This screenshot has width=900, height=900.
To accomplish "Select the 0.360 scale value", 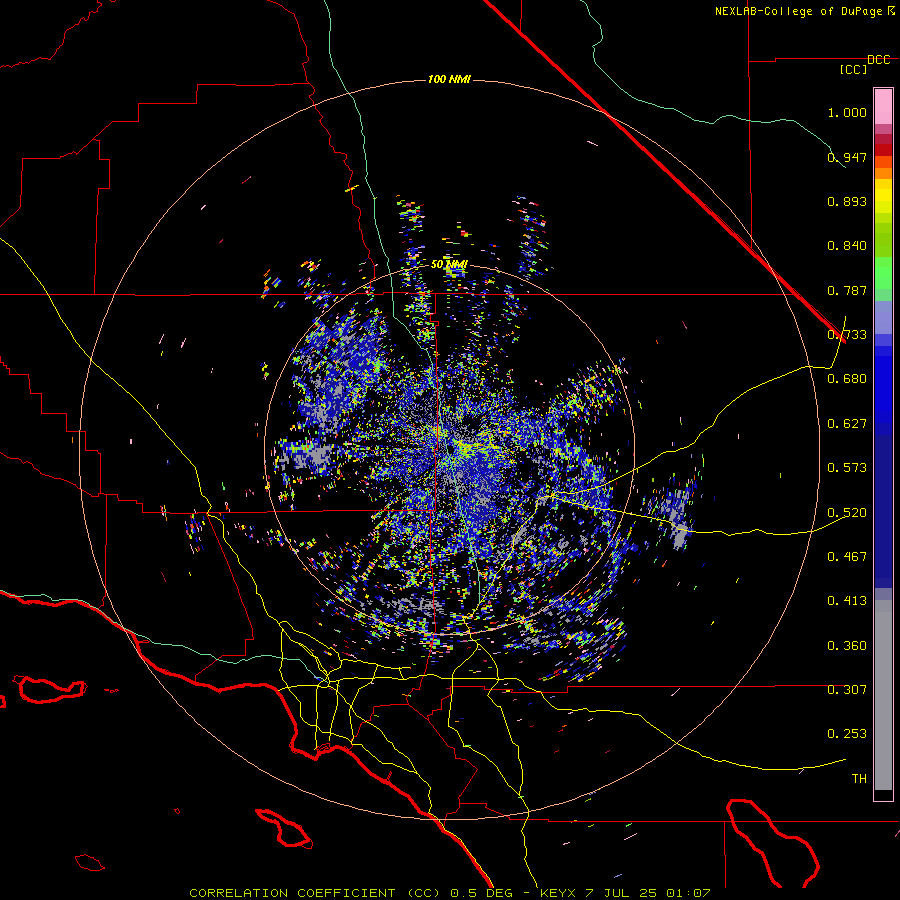I will [x=847, y=646].
